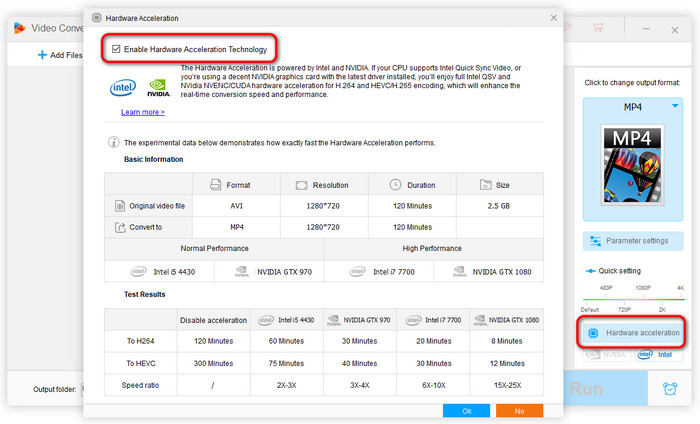Screen dimensions: 700x424
Task: Click the Hardware acceleration button in sidebar
Action: (632, 333)
